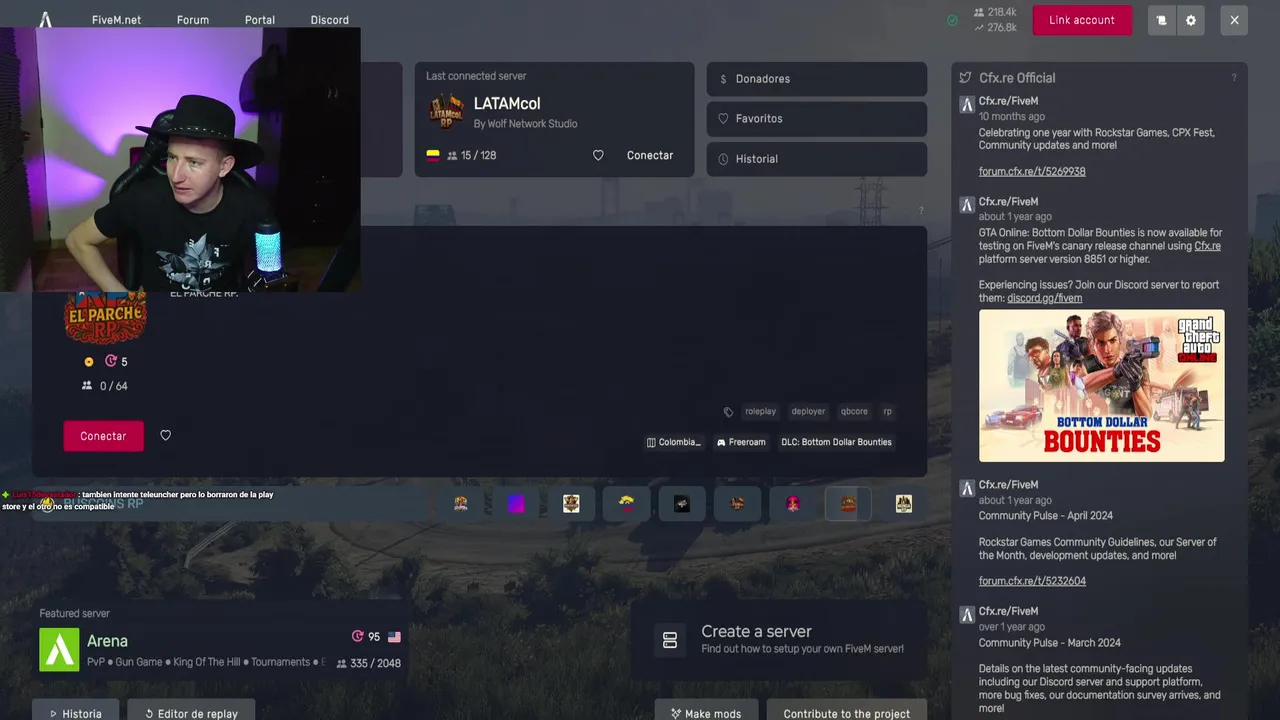Open forum.cfx.re/t/5269938 link
The height and width of the screenshot is (720, 1280).
click(x=1032, y=172)
